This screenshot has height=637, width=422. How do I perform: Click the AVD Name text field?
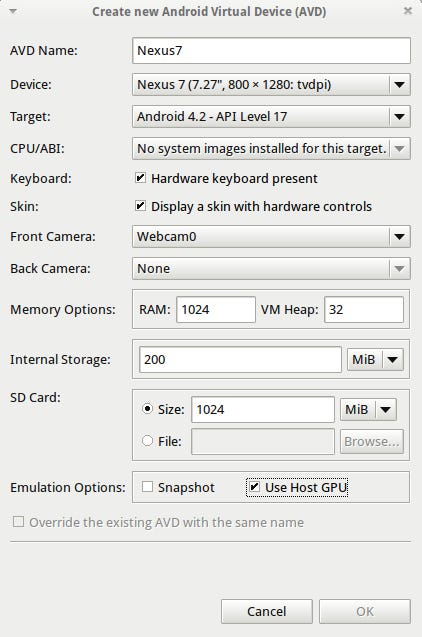pos(271,50)
